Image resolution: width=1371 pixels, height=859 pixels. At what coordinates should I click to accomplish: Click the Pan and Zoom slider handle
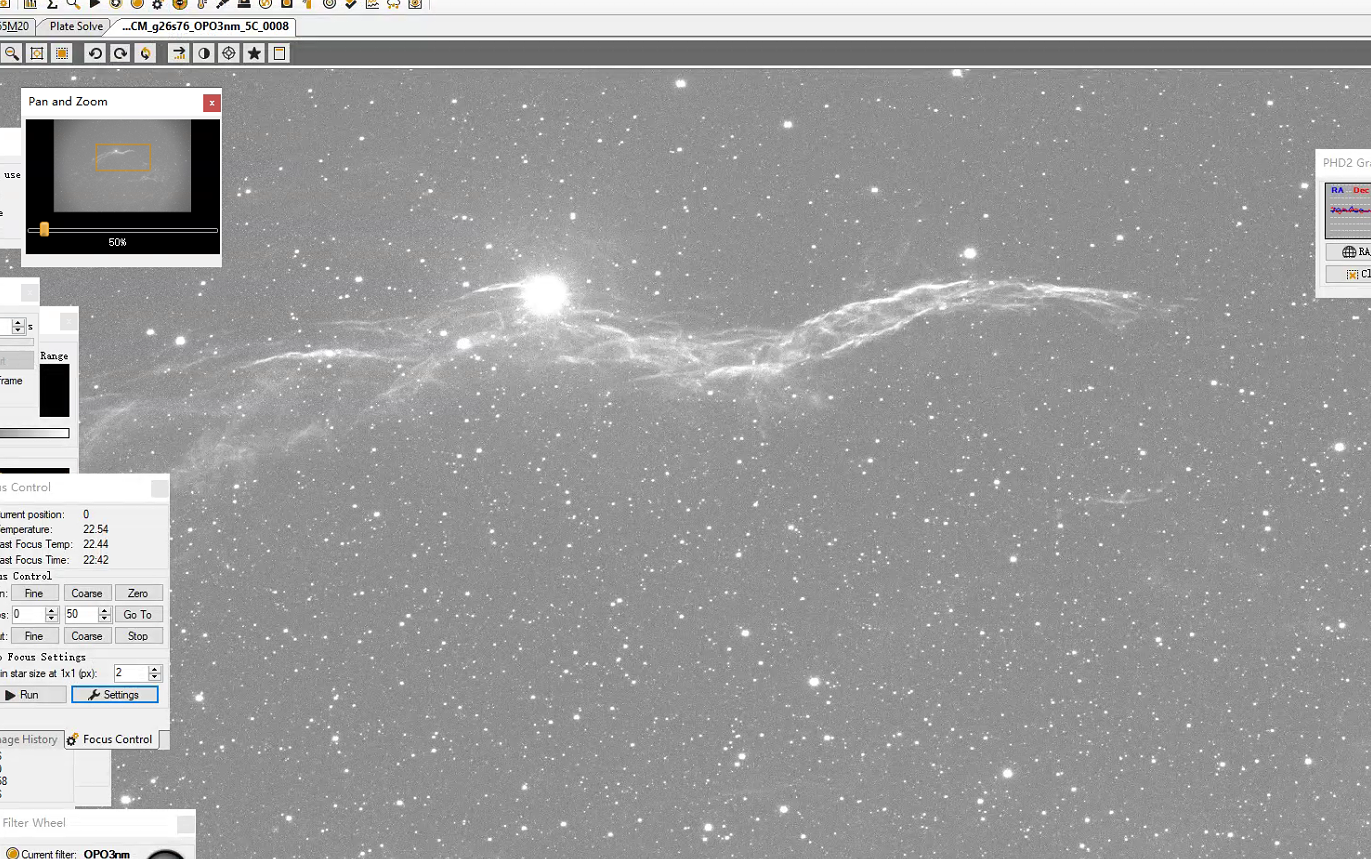44,230
